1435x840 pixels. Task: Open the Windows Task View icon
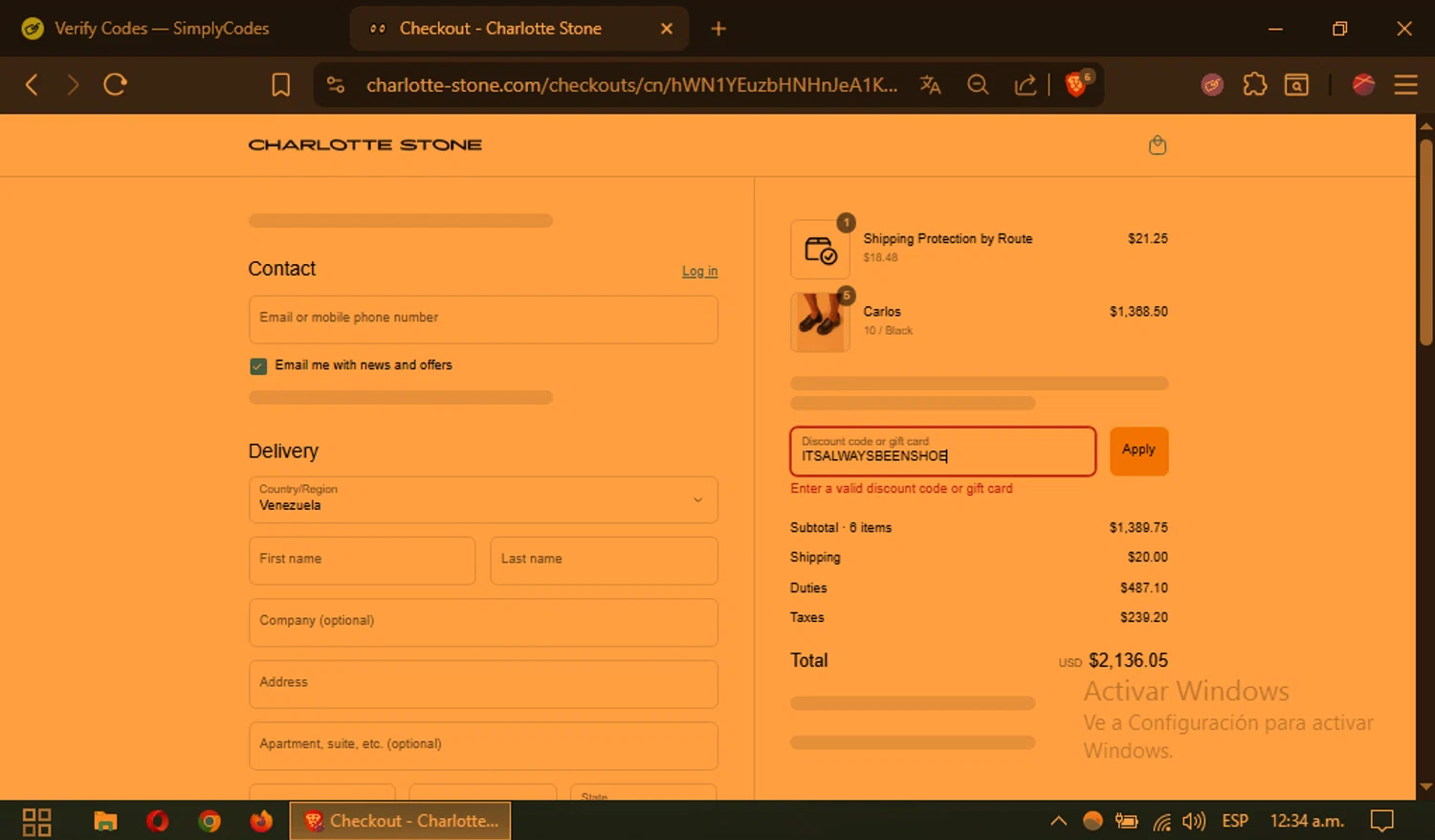tap(36, 822)
